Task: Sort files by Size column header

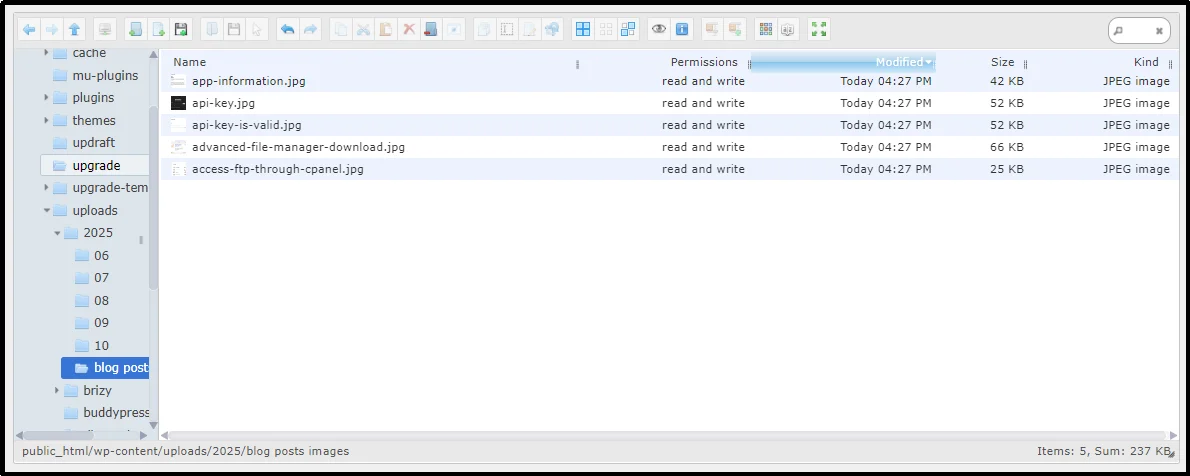Action: [1002, 62]
